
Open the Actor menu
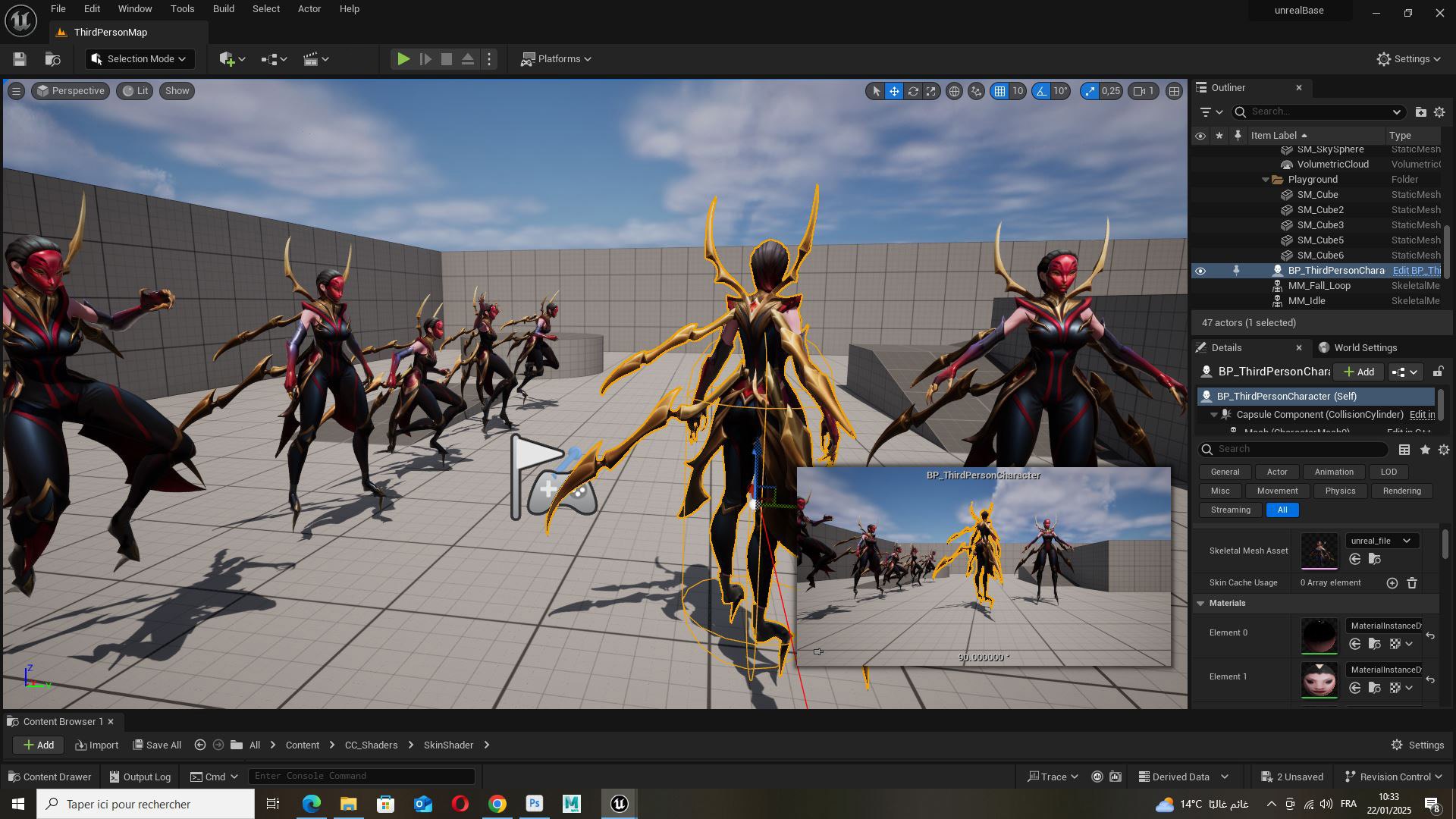309,9
